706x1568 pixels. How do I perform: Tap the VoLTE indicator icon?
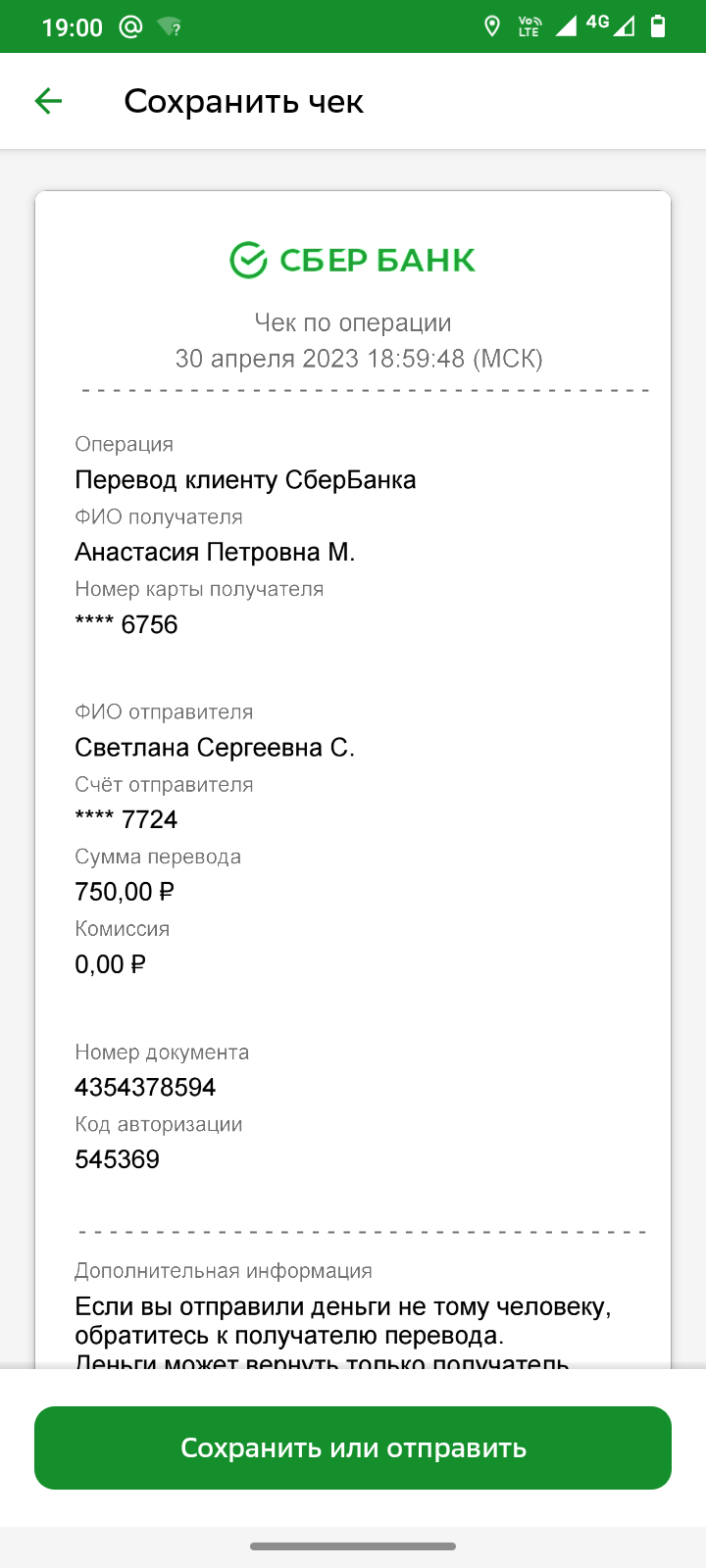[x=529, y=26]
